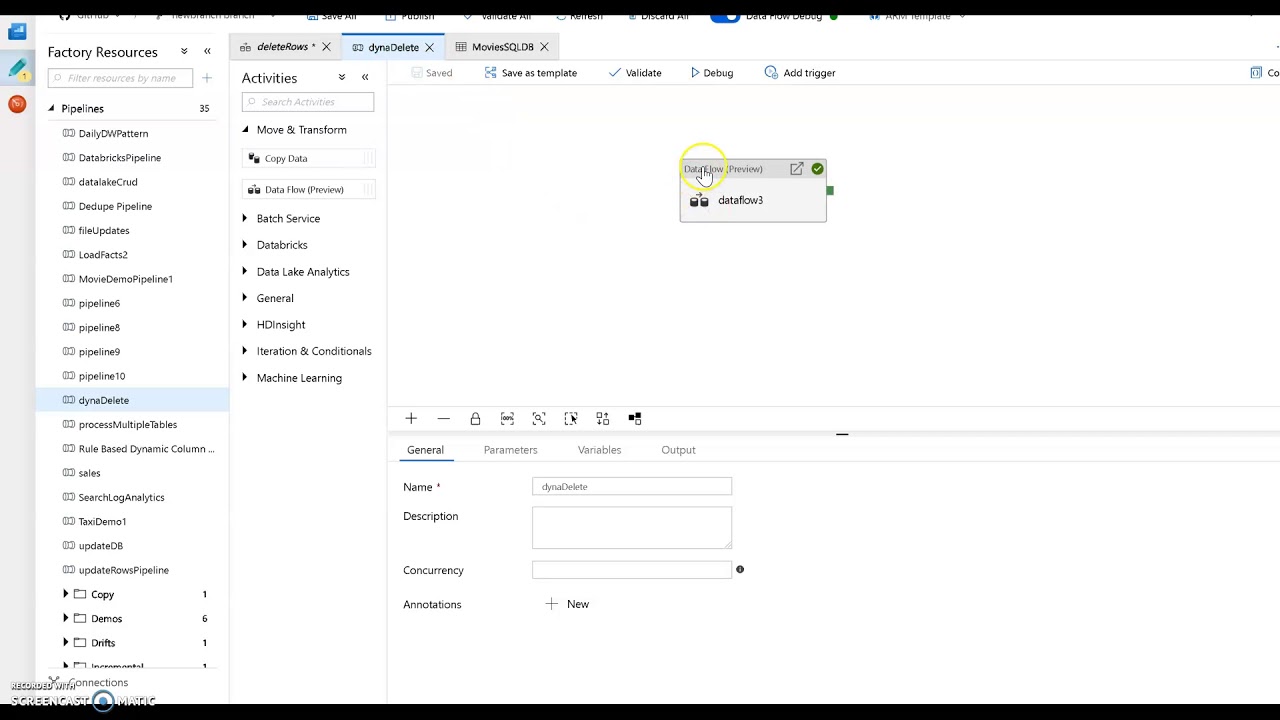This screenshot has height=720, width=1280.
Task: Toggle the Data Flow Debug switch
Action: pyautogui.click(x=725, y=16)
